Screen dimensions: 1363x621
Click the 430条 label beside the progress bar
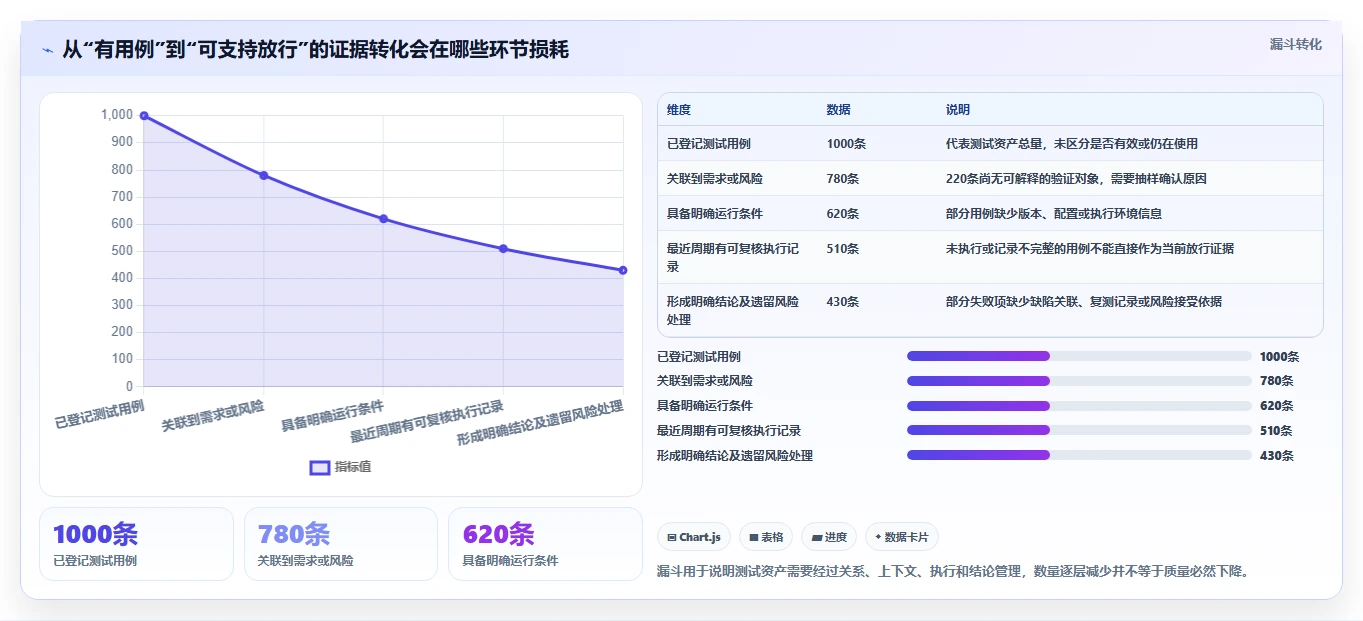coord(1276,455)
